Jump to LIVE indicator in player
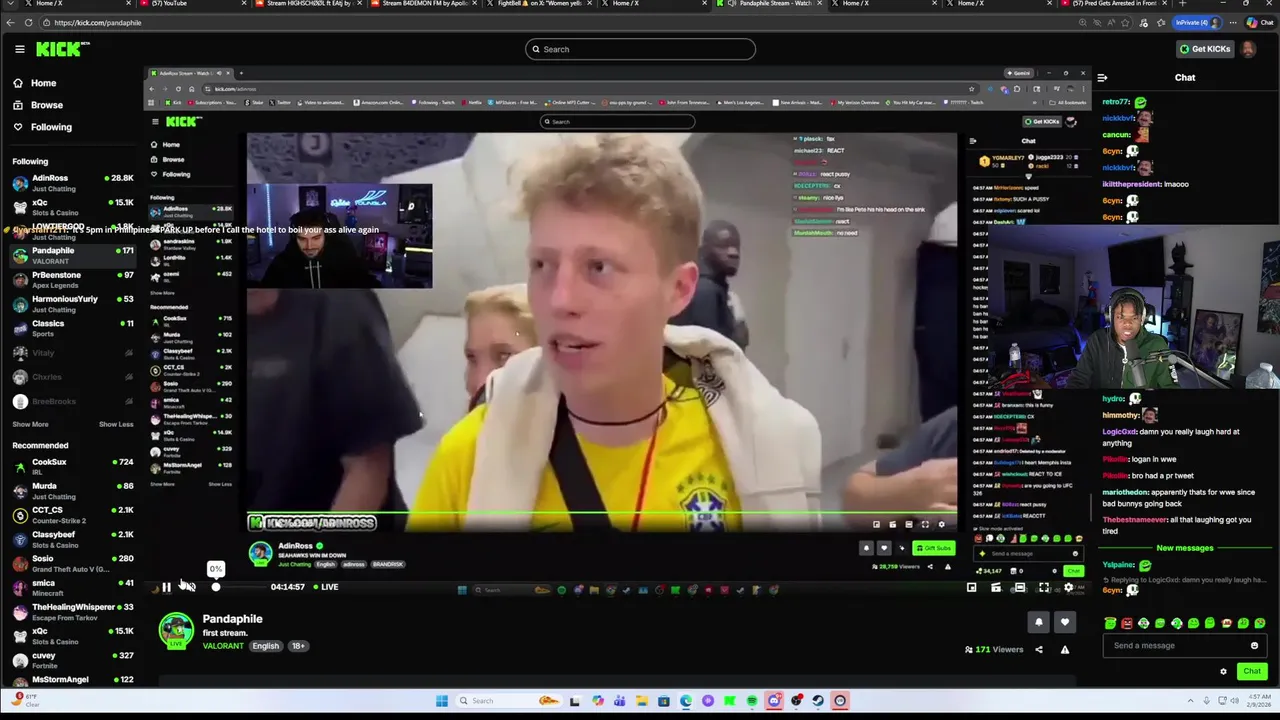The width and height of the screenshot is (1280, 720). click(x=325, y=587)
